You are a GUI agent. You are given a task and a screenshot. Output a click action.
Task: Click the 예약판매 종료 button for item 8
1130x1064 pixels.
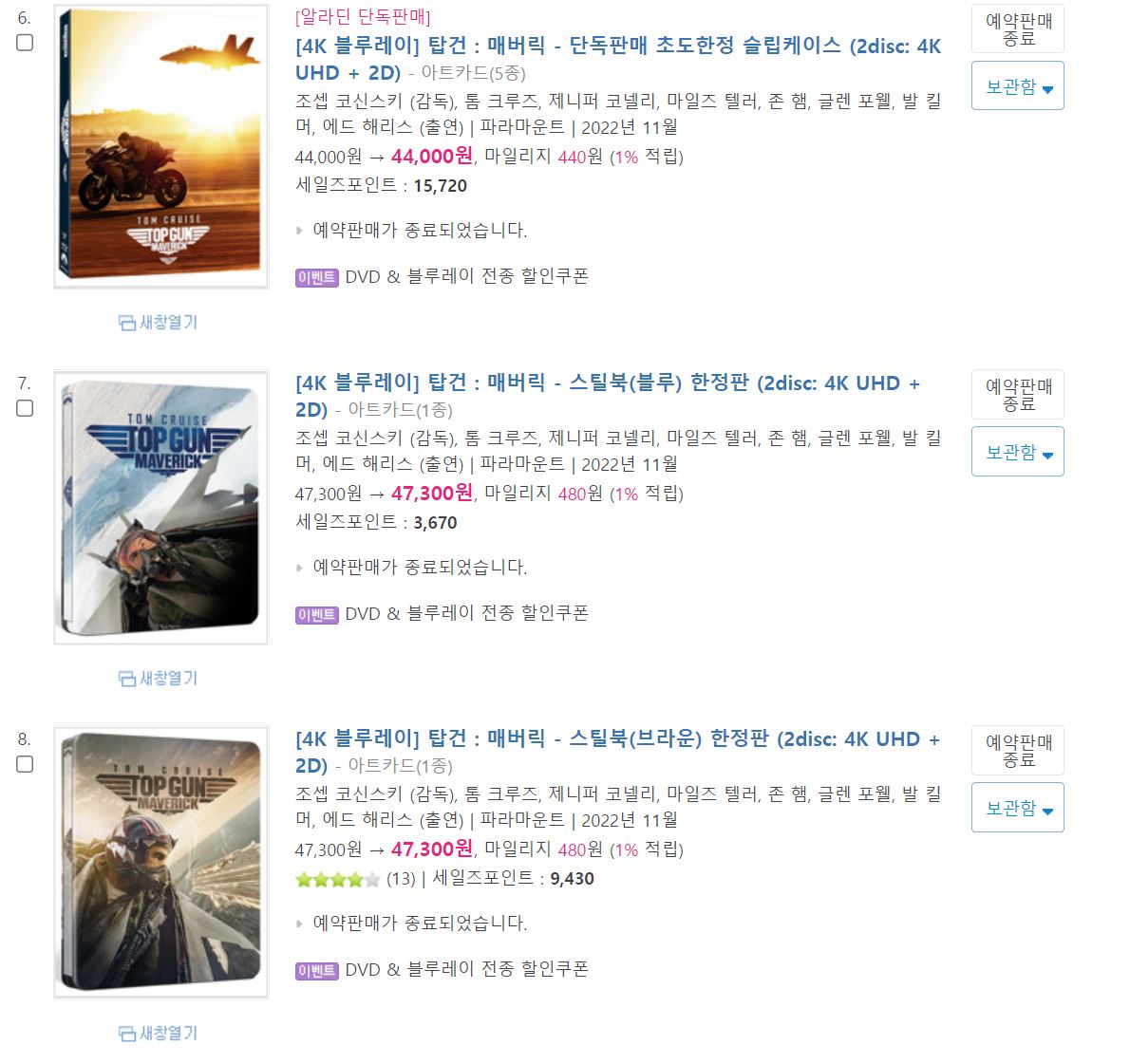pos(1017,750)
